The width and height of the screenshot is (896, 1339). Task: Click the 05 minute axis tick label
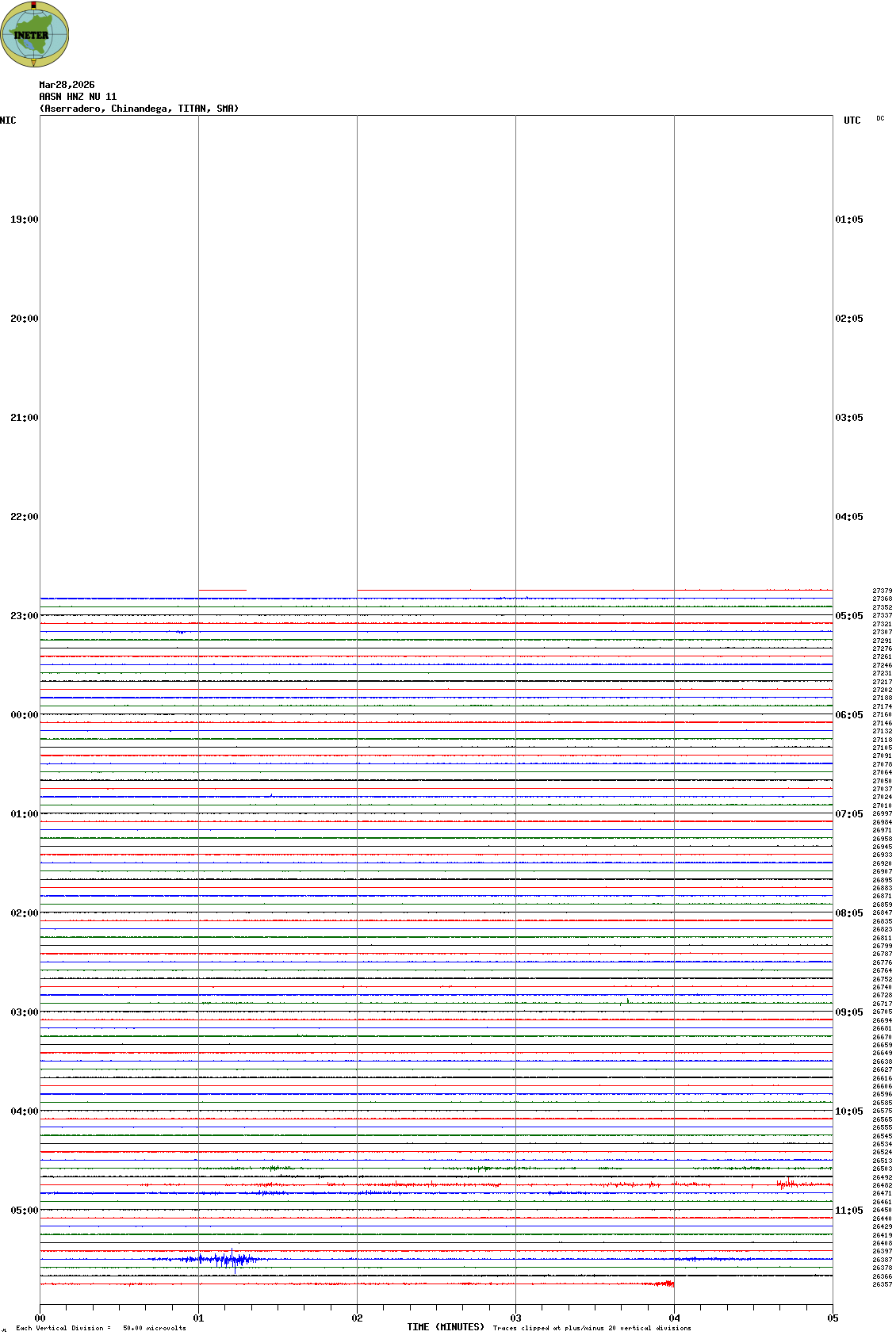coord(833,1318)
